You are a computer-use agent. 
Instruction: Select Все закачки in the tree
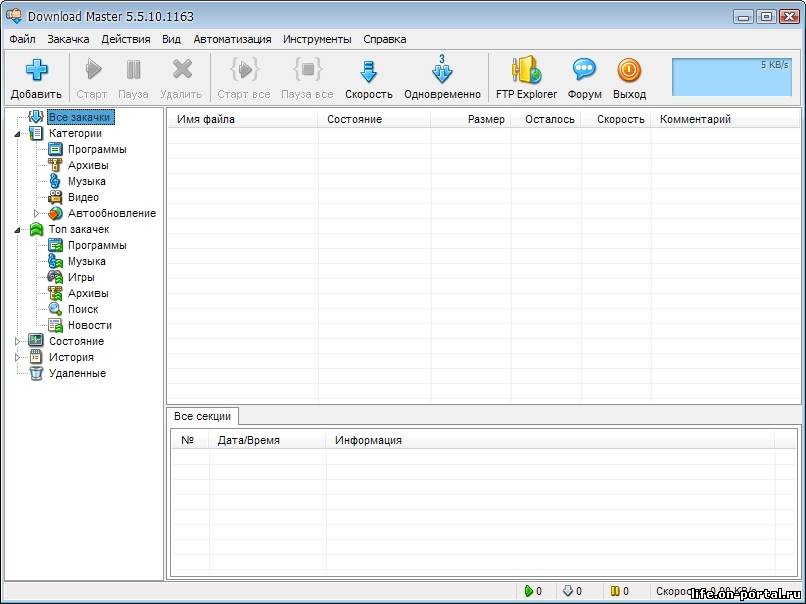79,117
